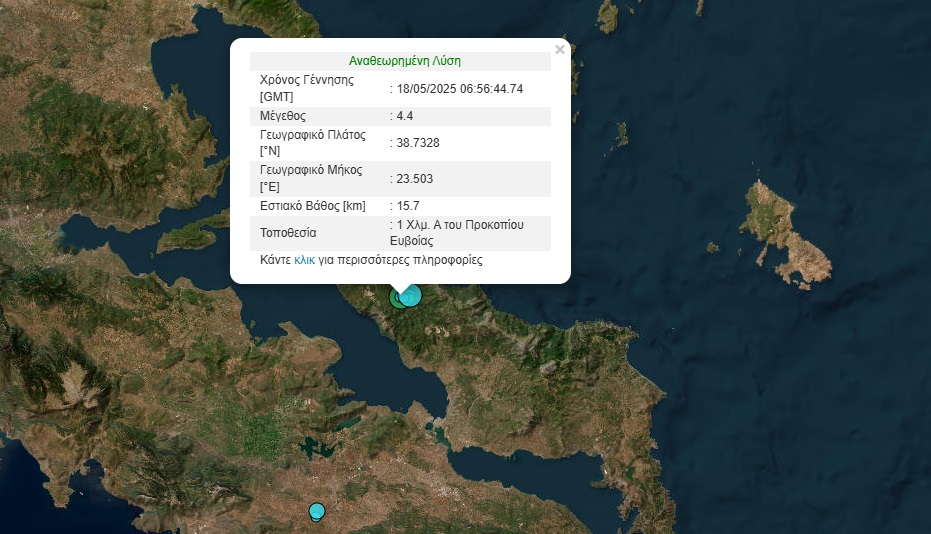
Task: Click the 'Γεωγραφικό Μήκος [°E]' label
Action: [x=311, y=178]
